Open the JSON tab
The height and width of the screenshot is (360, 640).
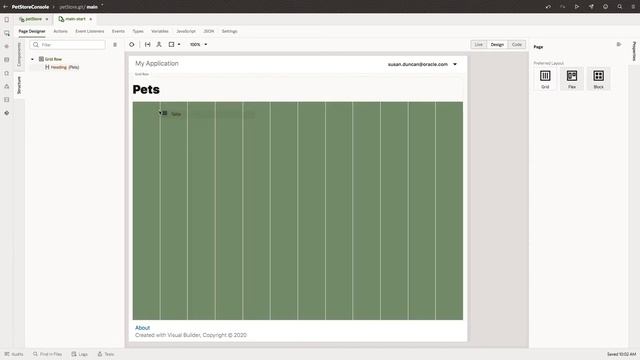point(209,31)
